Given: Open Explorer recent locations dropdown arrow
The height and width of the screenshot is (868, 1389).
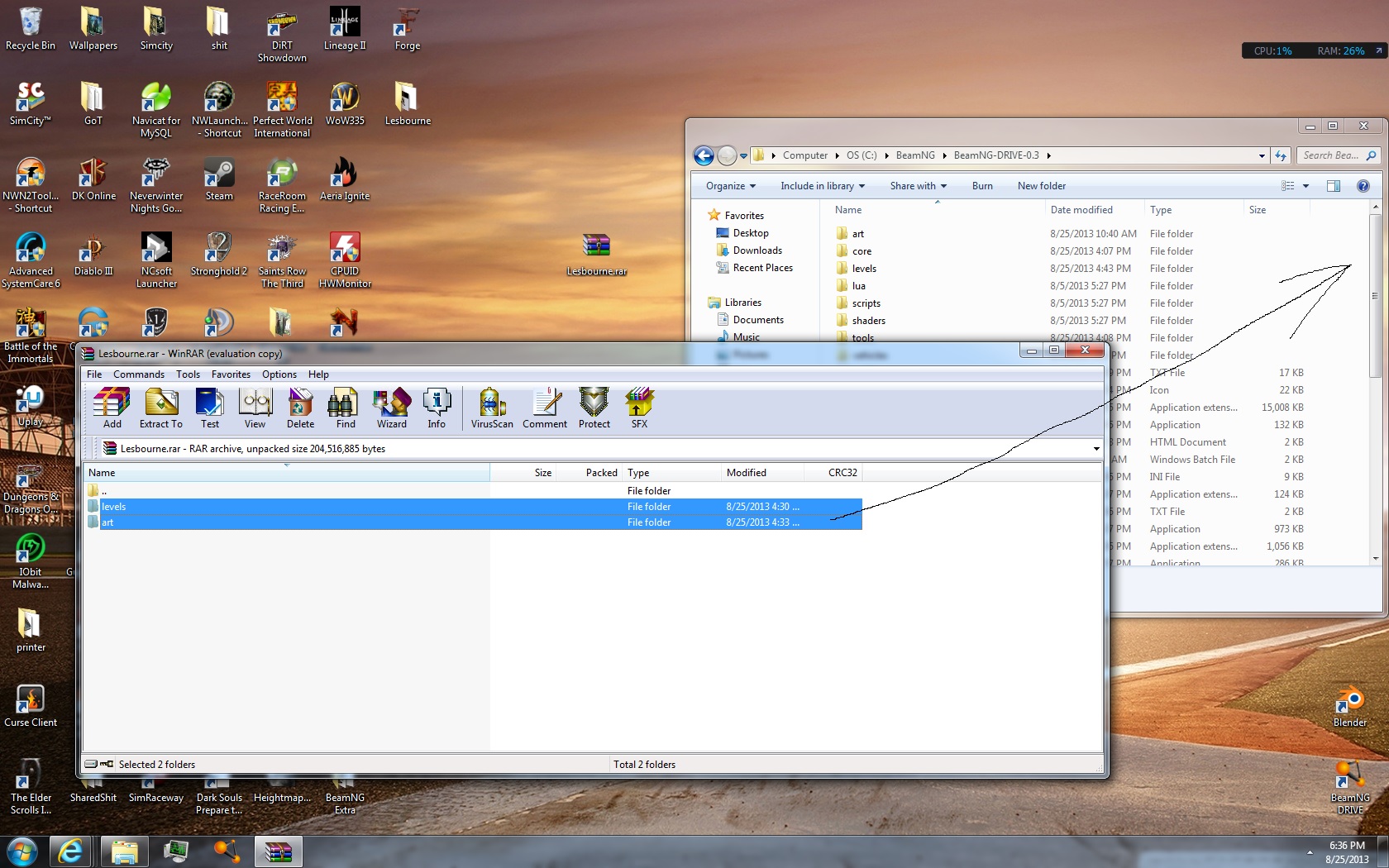Looking at the screenshot, I should pos(743,155).
